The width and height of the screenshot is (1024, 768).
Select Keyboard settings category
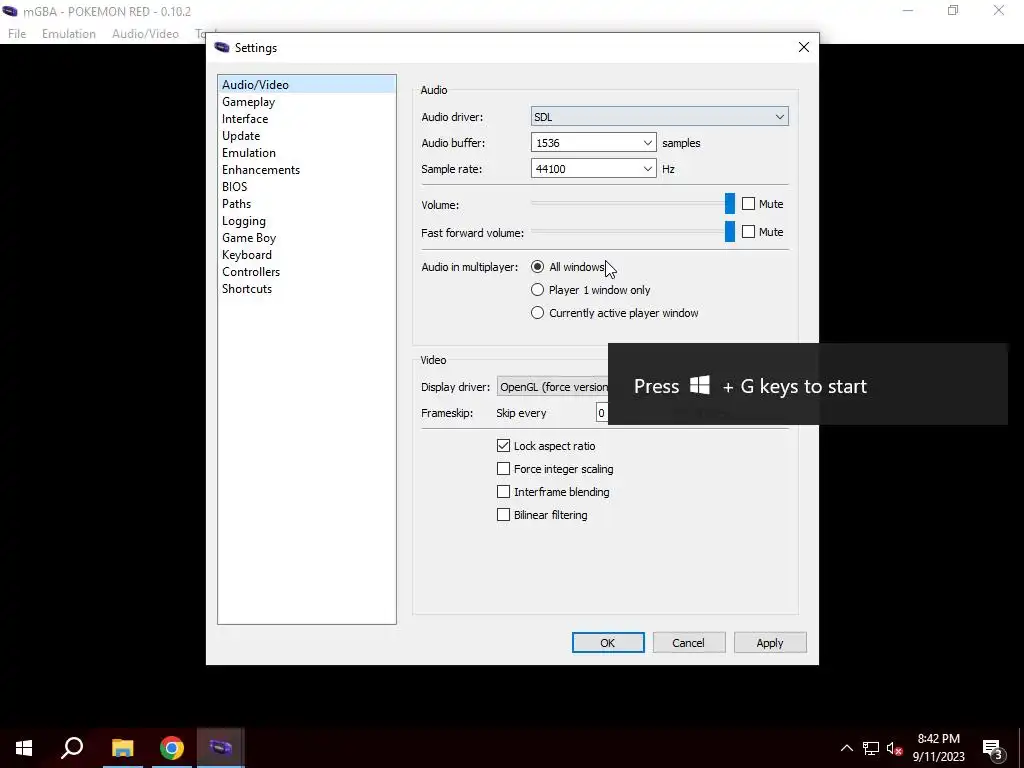click(x=307, y=255)
